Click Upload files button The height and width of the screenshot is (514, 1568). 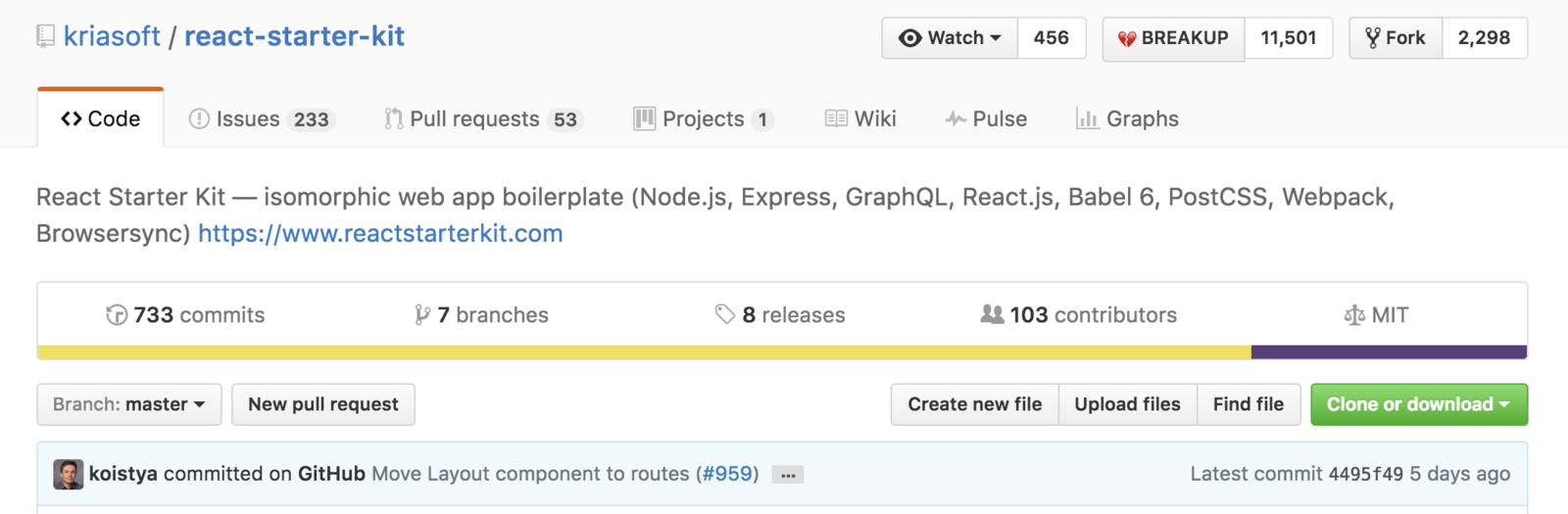tap(1128, 404)
